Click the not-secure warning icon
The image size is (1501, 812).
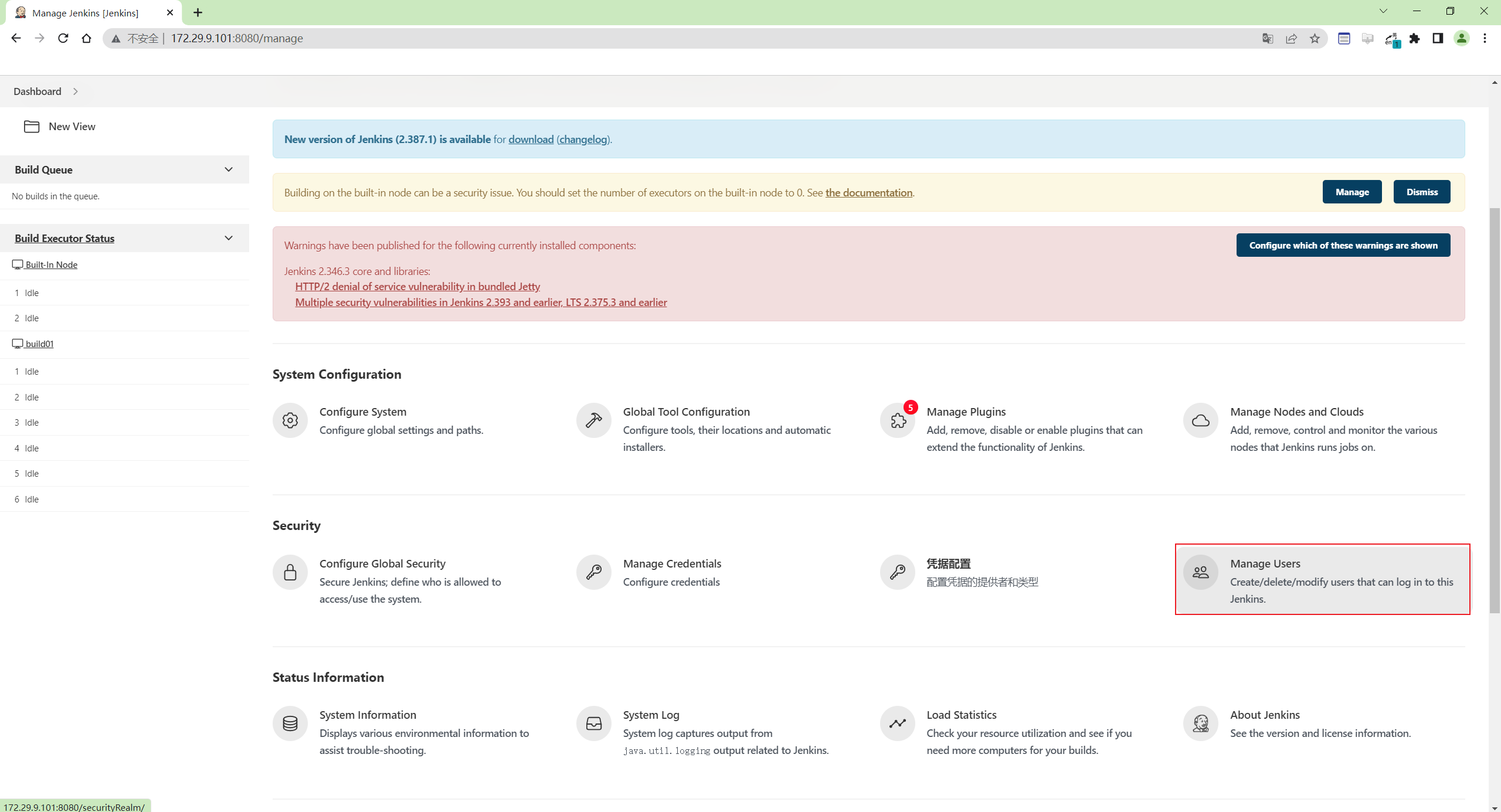click(x=116, y=39)
